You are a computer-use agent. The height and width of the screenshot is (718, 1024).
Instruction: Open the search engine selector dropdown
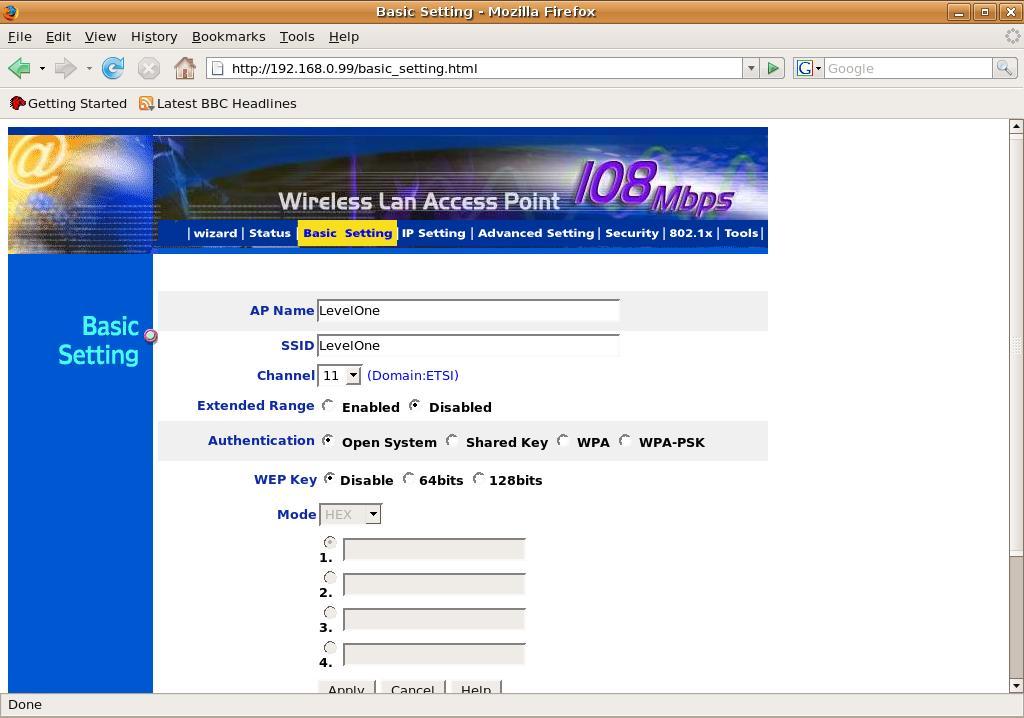[808, 68]
